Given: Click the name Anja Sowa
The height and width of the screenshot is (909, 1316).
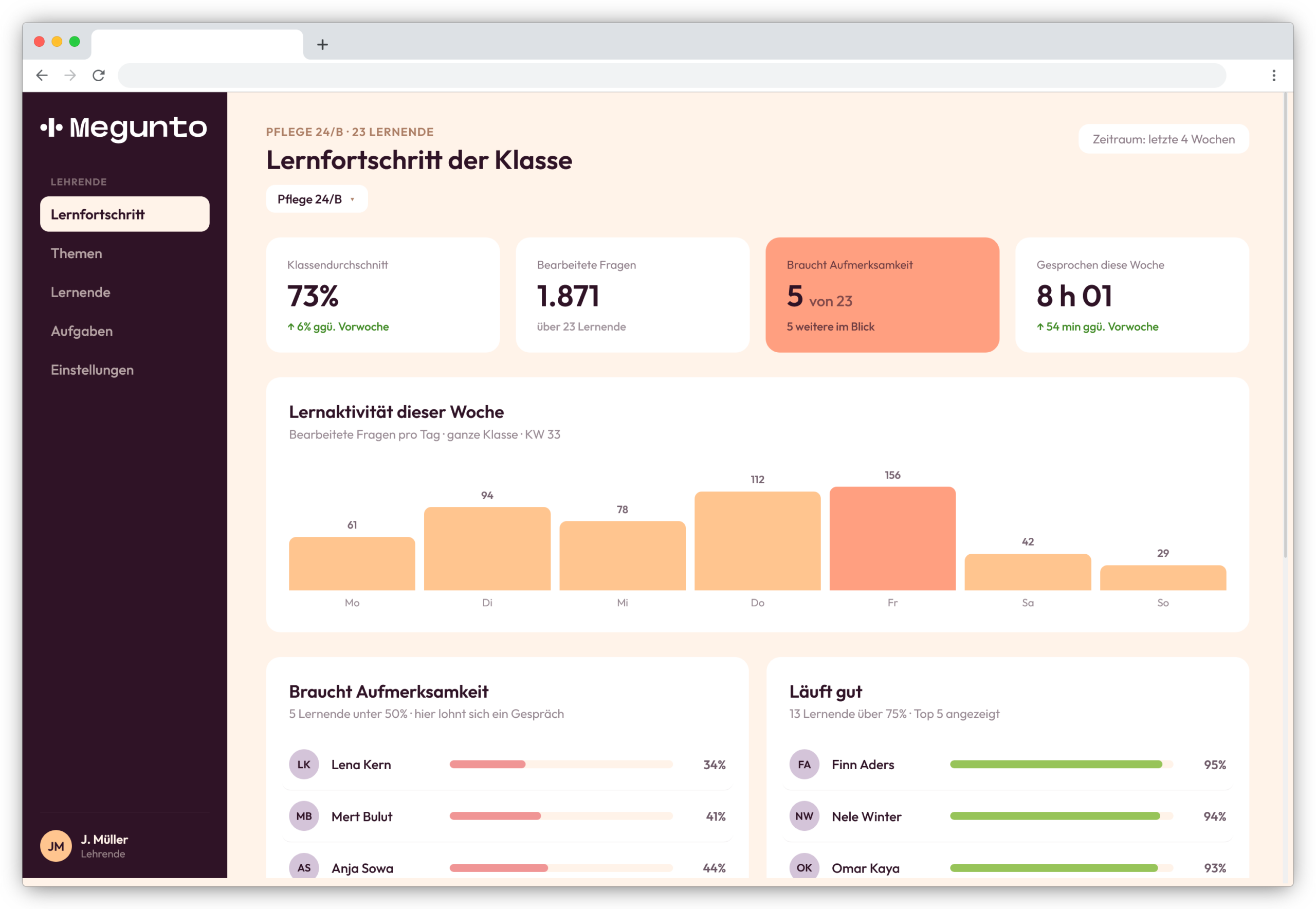Looking at the screenshot, I should click(x=362, y=867).
